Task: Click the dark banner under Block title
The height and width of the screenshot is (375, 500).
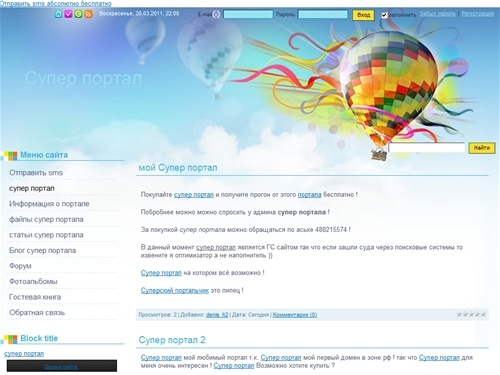Action: [x=62, y=366]
